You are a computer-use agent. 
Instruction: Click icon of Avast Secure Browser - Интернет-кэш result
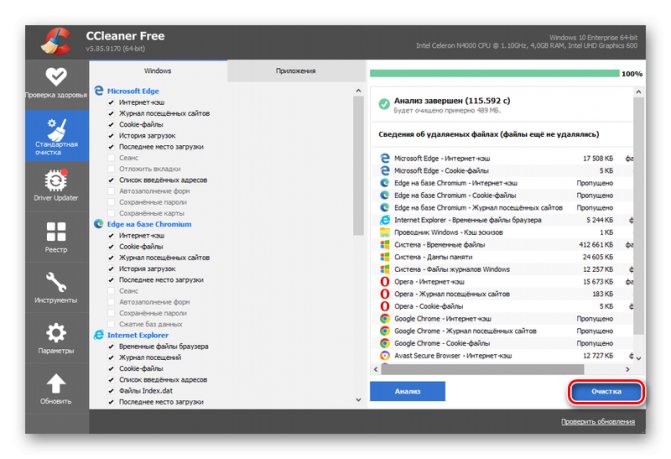coord(385,355)
